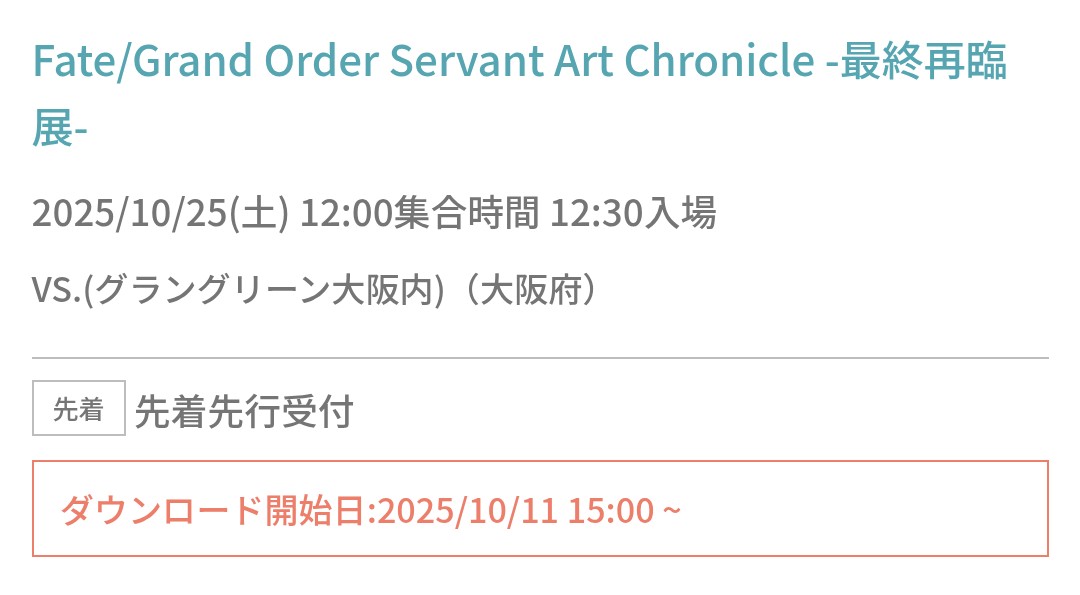Click the 12:30入場 entry time
Screen dimensions: 1080x595
(x=633, y=213)
